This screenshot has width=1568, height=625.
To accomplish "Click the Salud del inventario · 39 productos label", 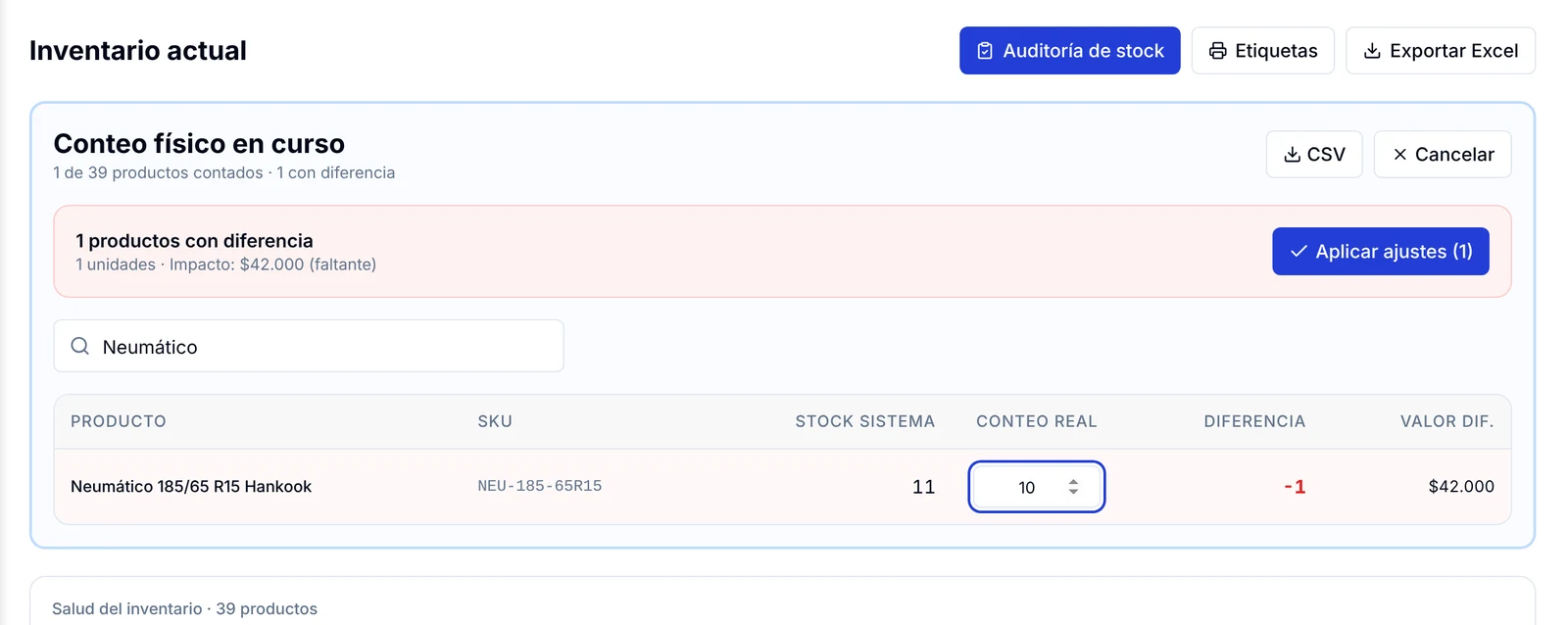I will point(184,609).
